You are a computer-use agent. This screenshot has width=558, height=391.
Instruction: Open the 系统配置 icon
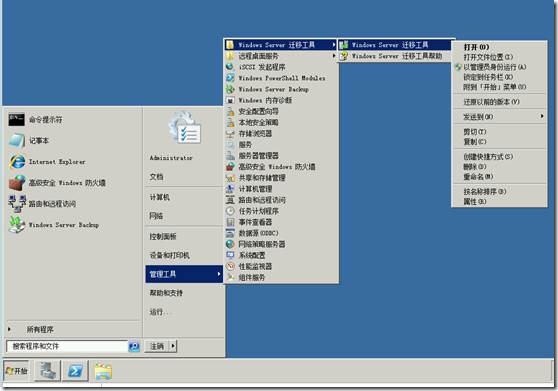click(x=230, y=255)
